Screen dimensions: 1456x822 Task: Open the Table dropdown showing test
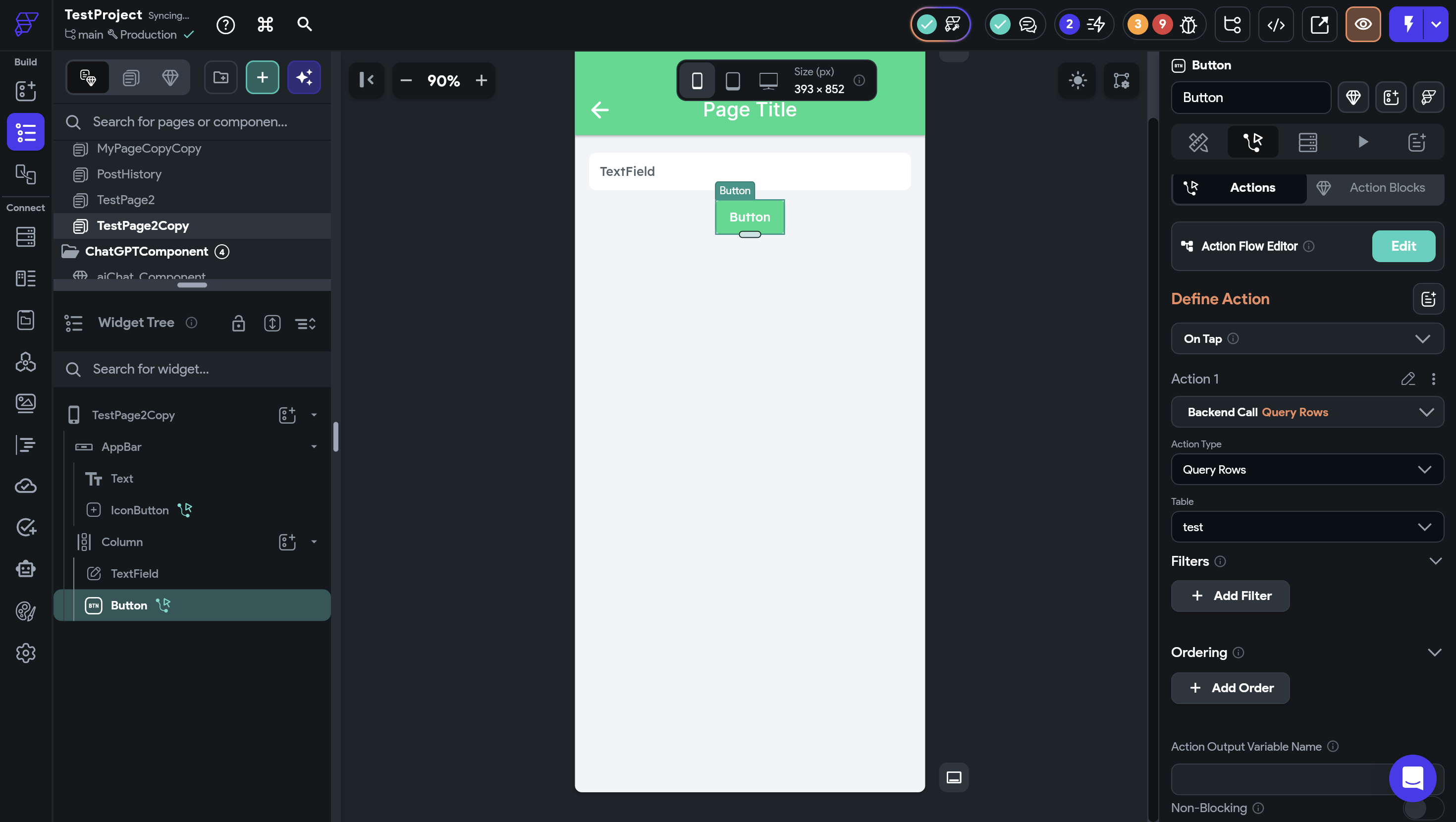pyautogui.click(x=1307, y=527)
